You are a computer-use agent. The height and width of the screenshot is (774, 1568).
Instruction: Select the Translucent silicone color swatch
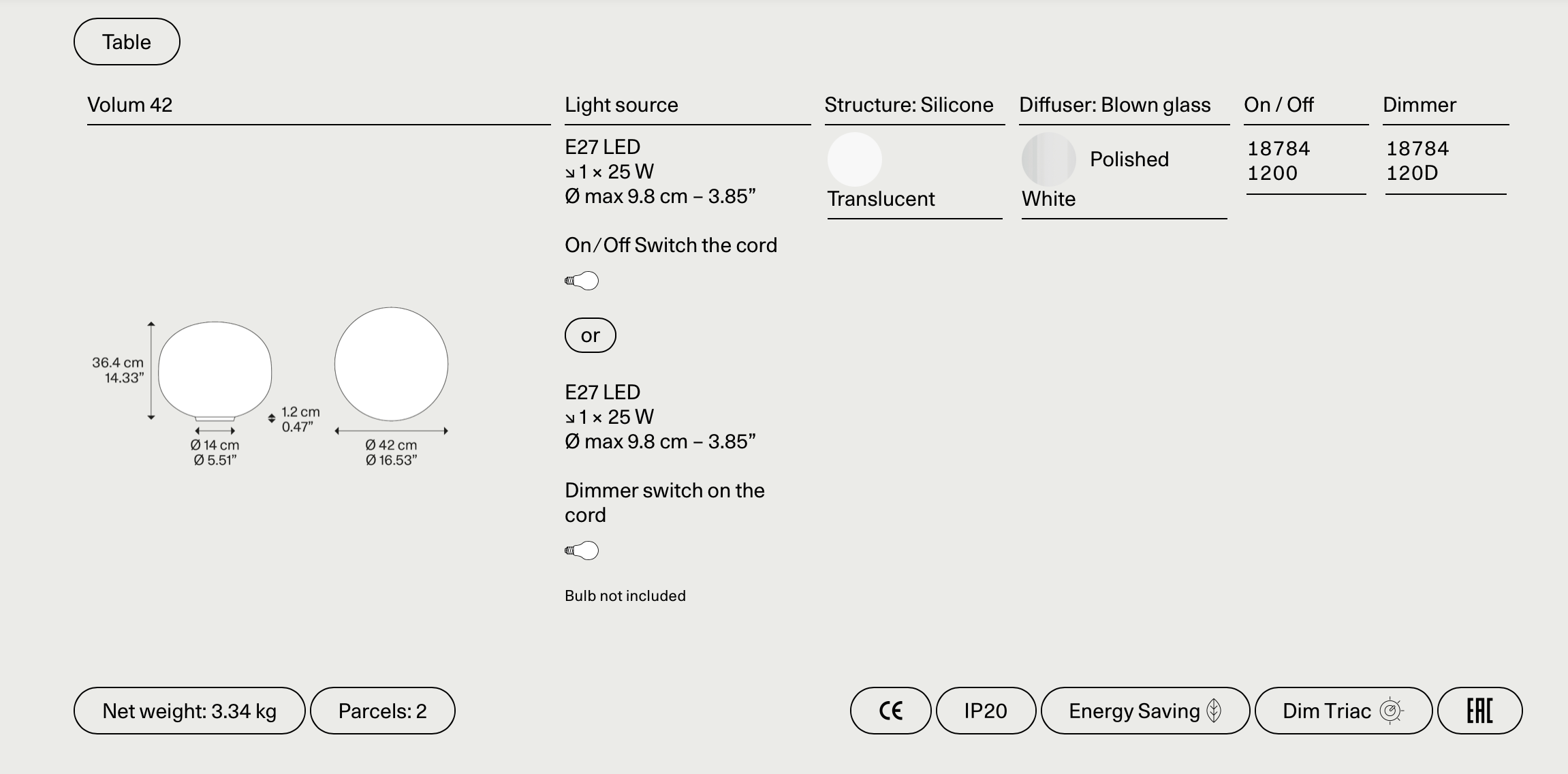tap(854, 159)
